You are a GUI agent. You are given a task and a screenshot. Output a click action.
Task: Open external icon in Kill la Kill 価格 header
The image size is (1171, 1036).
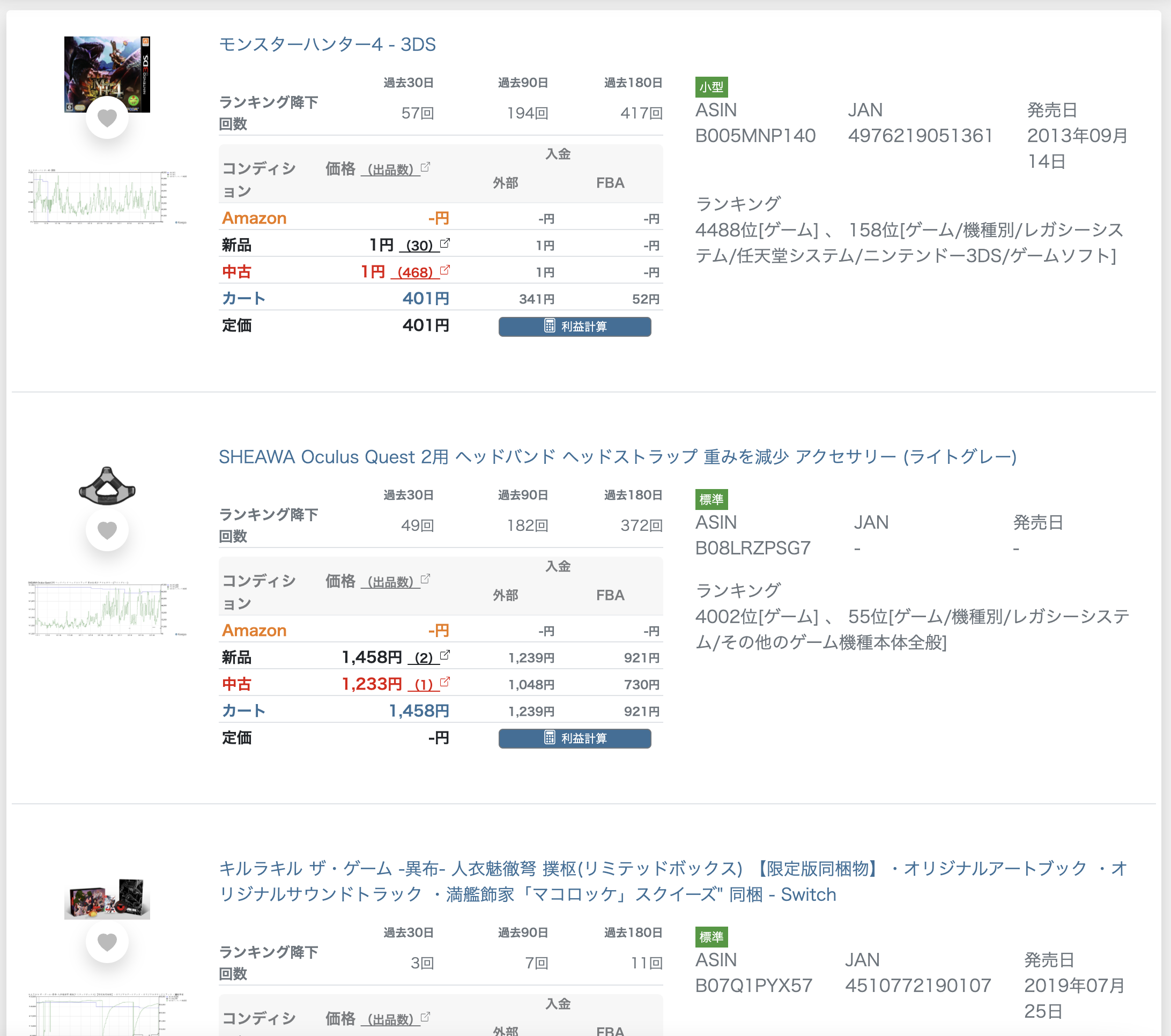point(425,1017)
